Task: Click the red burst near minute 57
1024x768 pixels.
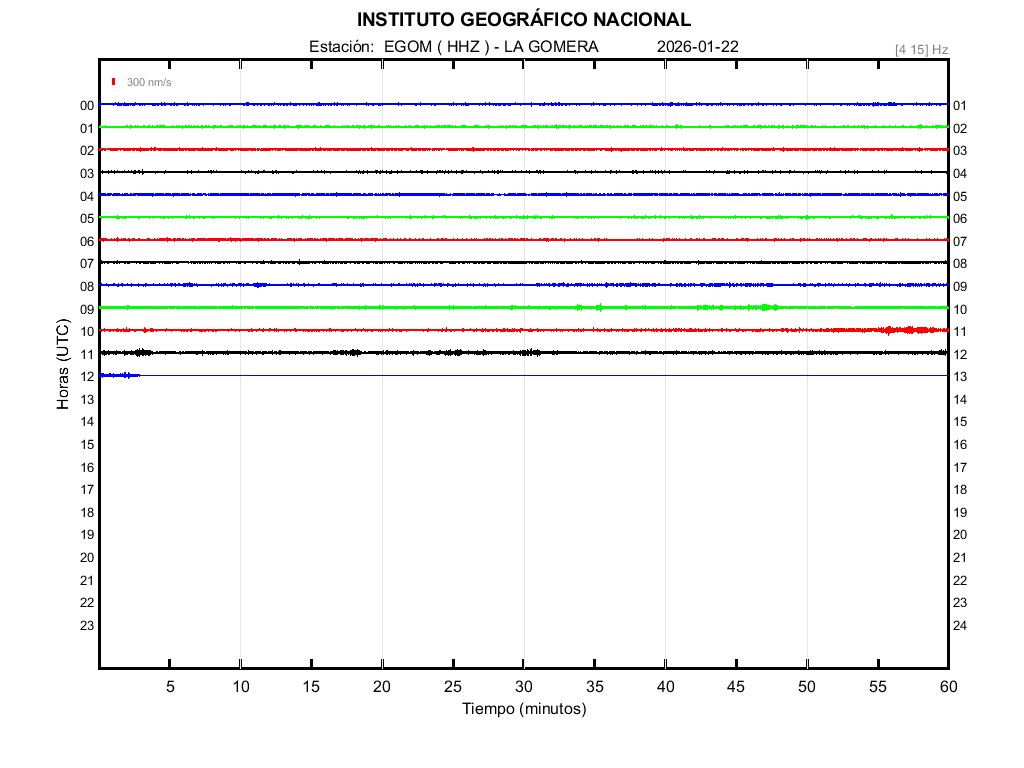Action: (908, 329)
